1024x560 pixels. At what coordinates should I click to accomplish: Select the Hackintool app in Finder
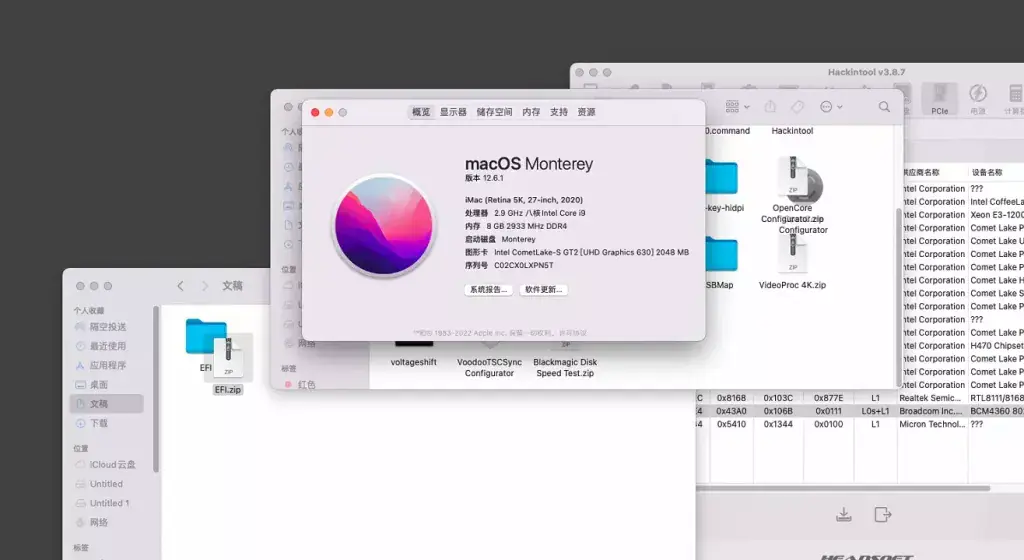[x=792, y=131]
